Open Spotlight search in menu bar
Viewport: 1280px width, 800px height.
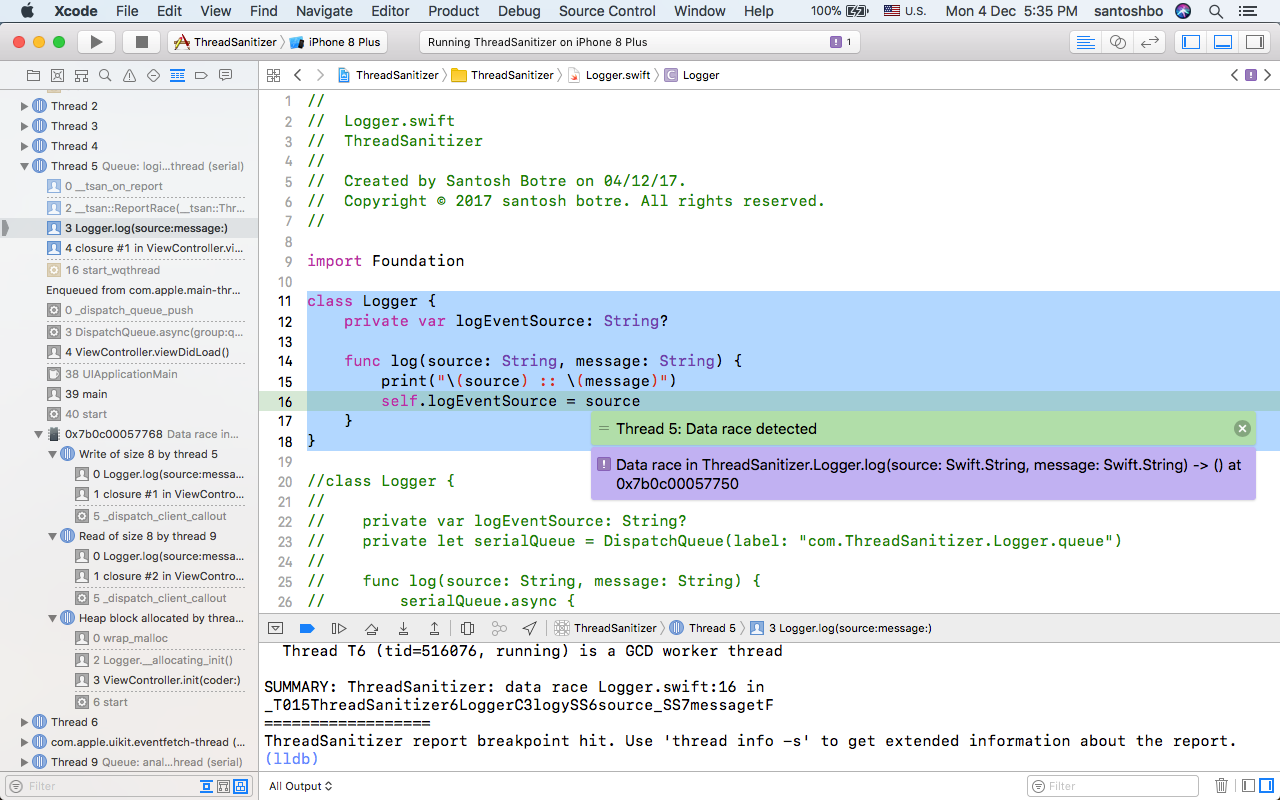tap(1216, 11)
